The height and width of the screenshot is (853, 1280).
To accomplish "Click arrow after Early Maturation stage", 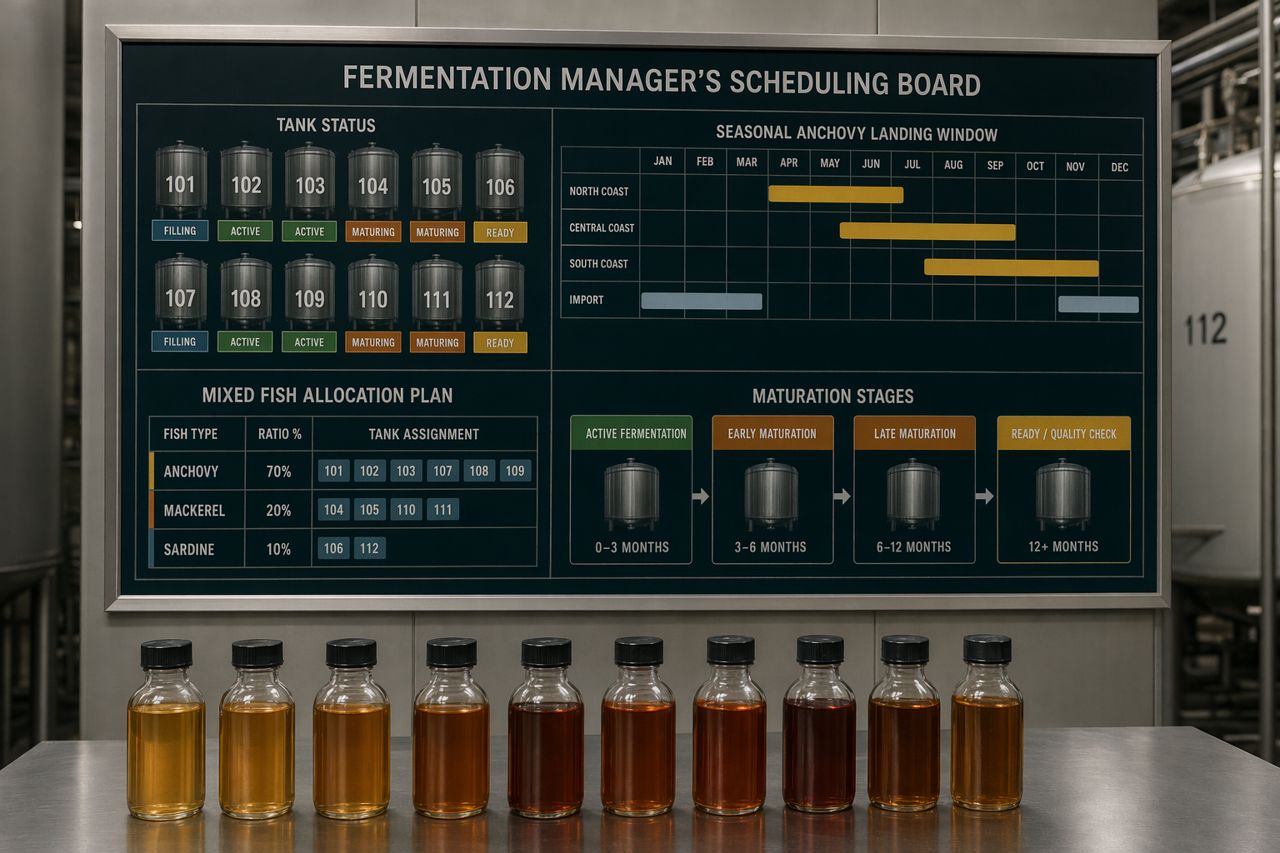I will pyautogui.click(x=843, y=496).
